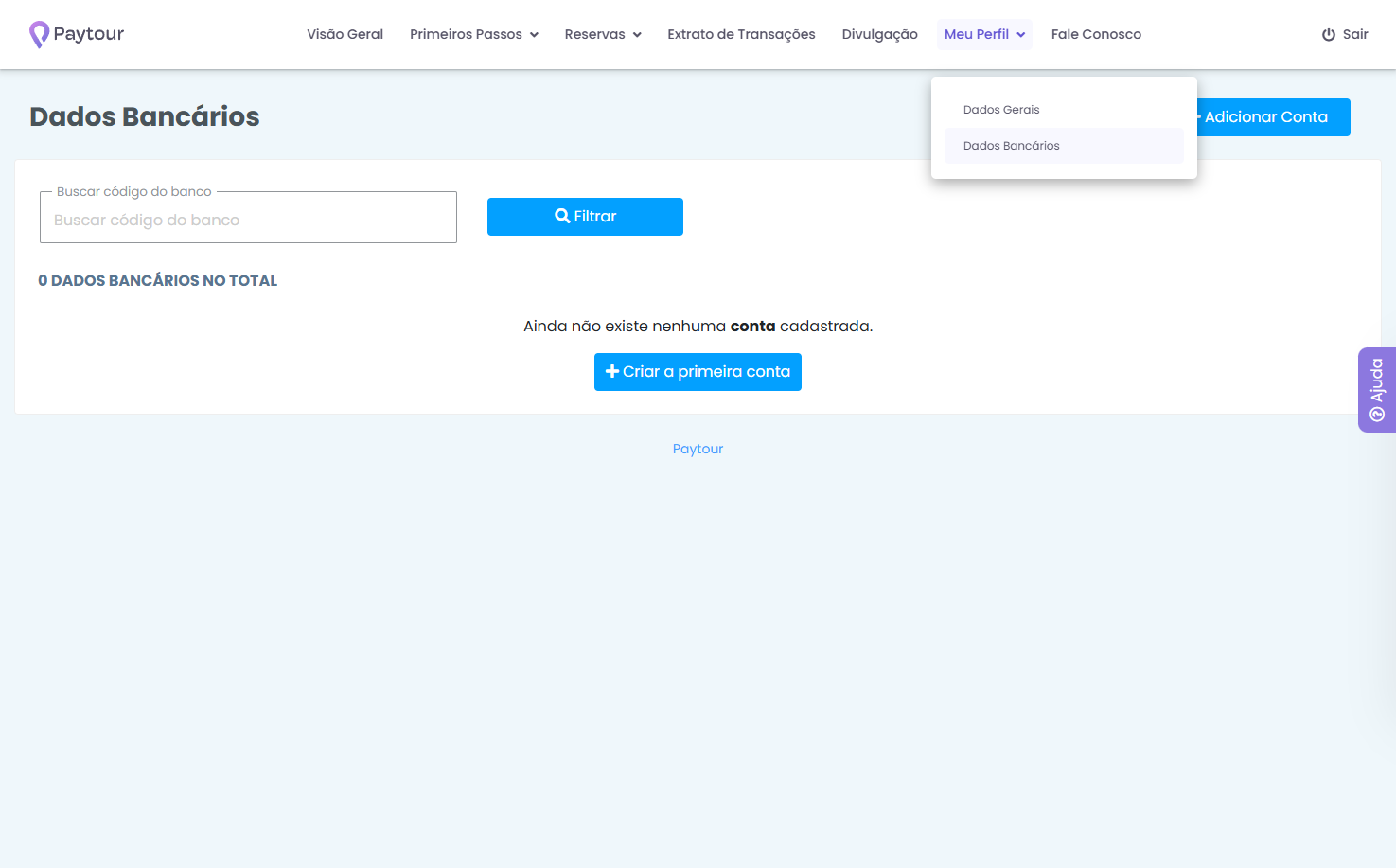Screen dimensions: 1396x868
Task: Open the Ajuda side help tab
Action: (1377, 390)
